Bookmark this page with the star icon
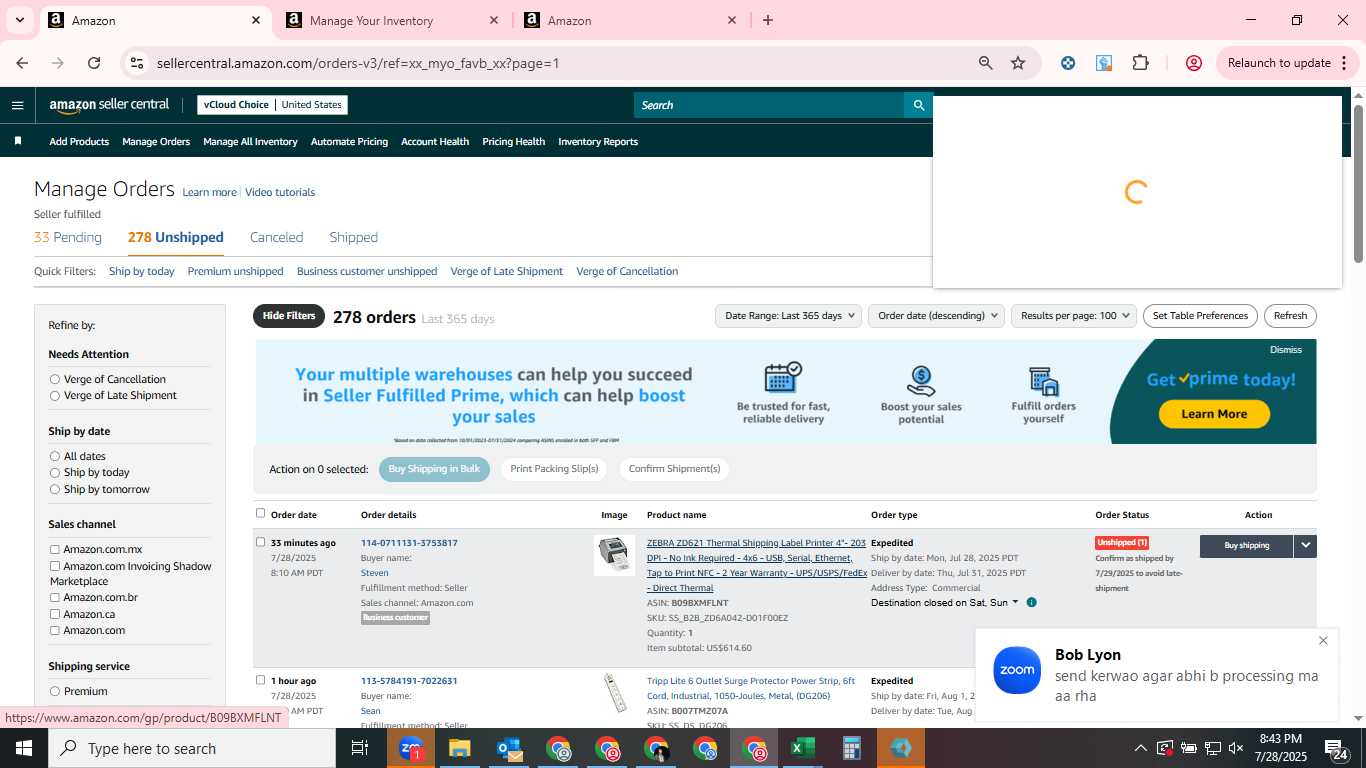 coord(1018,63)
